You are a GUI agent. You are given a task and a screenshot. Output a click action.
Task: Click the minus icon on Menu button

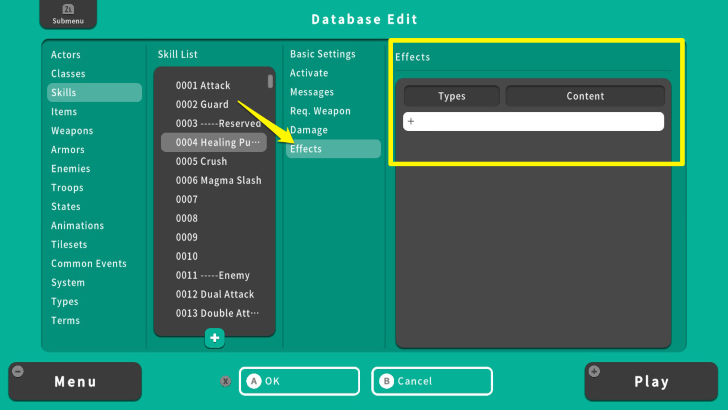[18, 371]
